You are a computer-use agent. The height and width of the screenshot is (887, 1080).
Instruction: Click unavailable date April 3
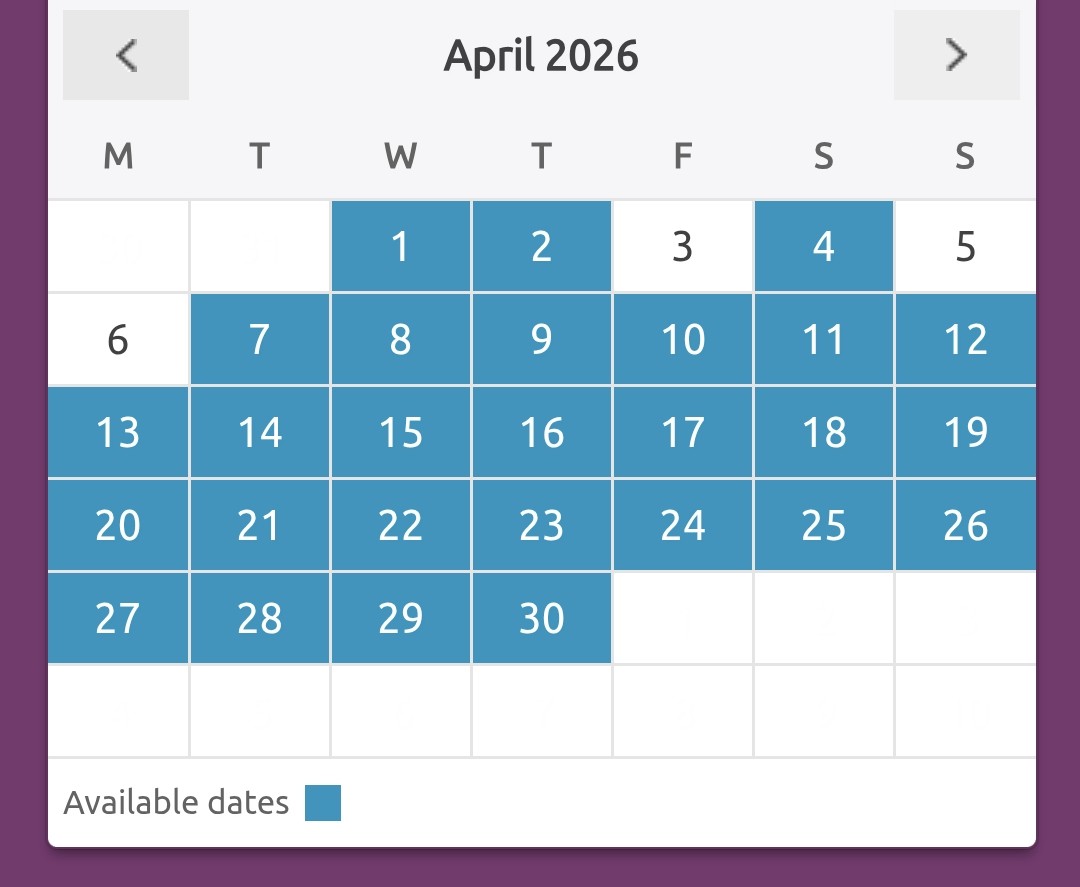click(x=682, y=246)
